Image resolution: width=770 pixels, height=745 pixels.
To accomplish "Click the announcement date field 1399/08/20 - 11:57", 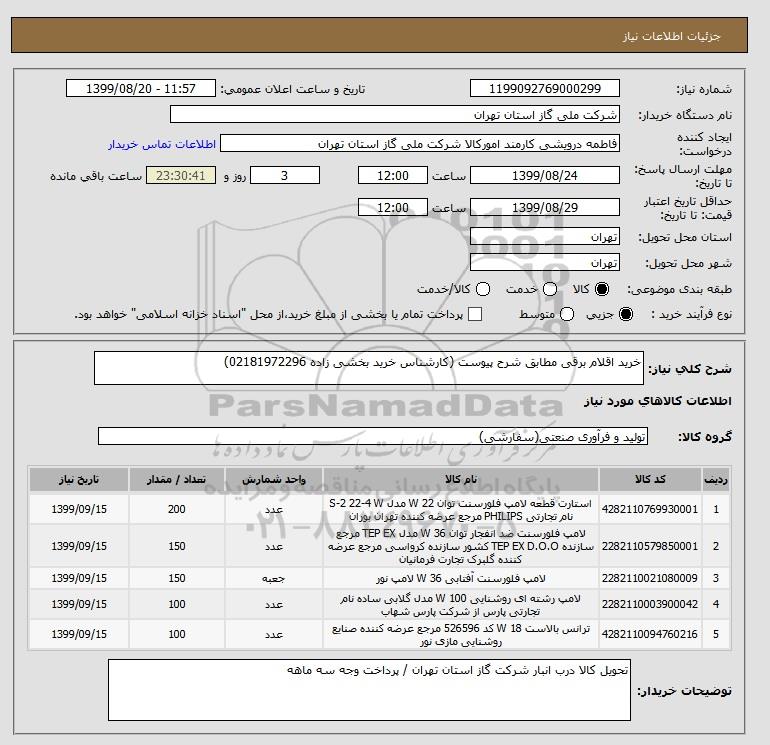I will pyautogui.click(x=141, y=89).
